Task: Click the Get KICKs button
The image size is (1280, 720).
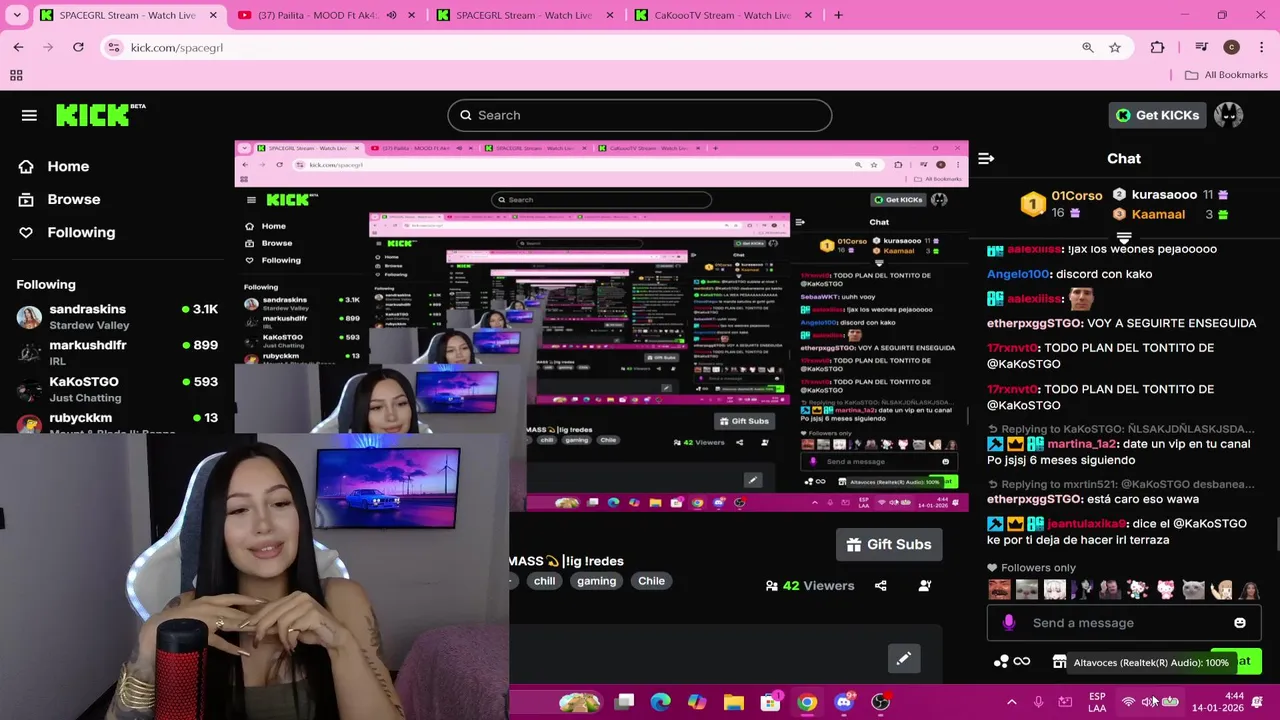Action: (1158, 115)
